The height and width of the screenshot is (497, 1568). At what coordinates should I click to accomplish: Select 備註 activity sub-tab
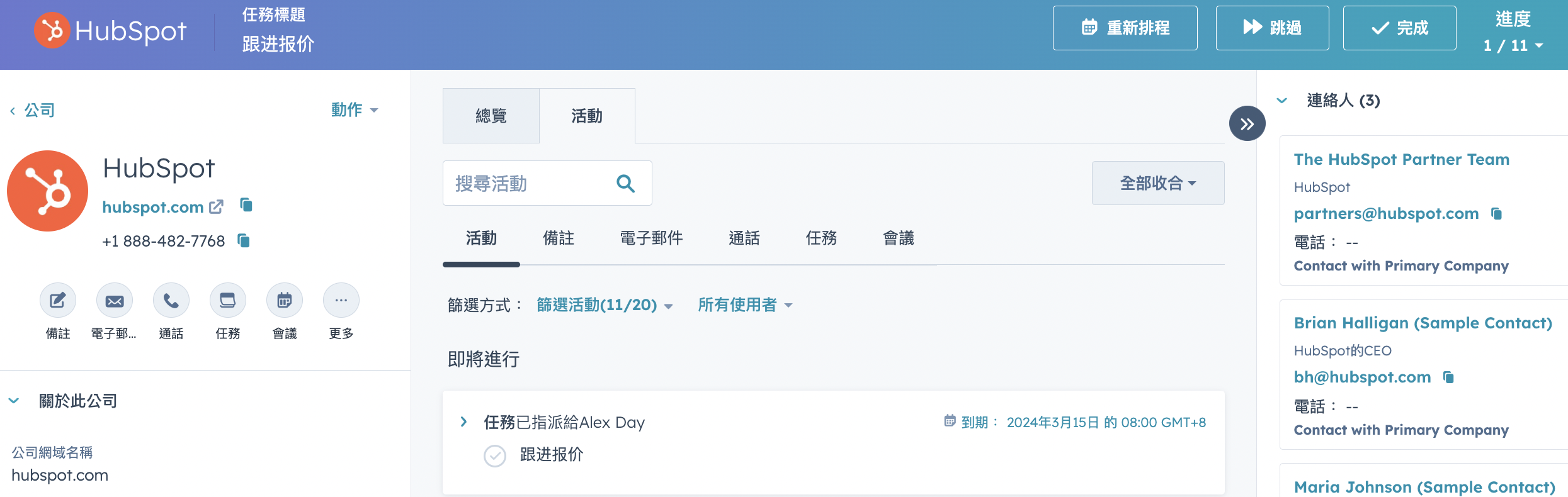559,238
